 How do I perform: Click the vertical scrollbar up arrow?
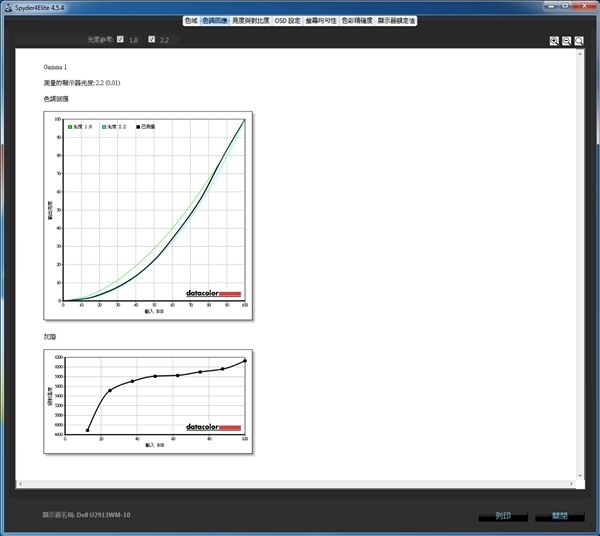pos(580,54)
